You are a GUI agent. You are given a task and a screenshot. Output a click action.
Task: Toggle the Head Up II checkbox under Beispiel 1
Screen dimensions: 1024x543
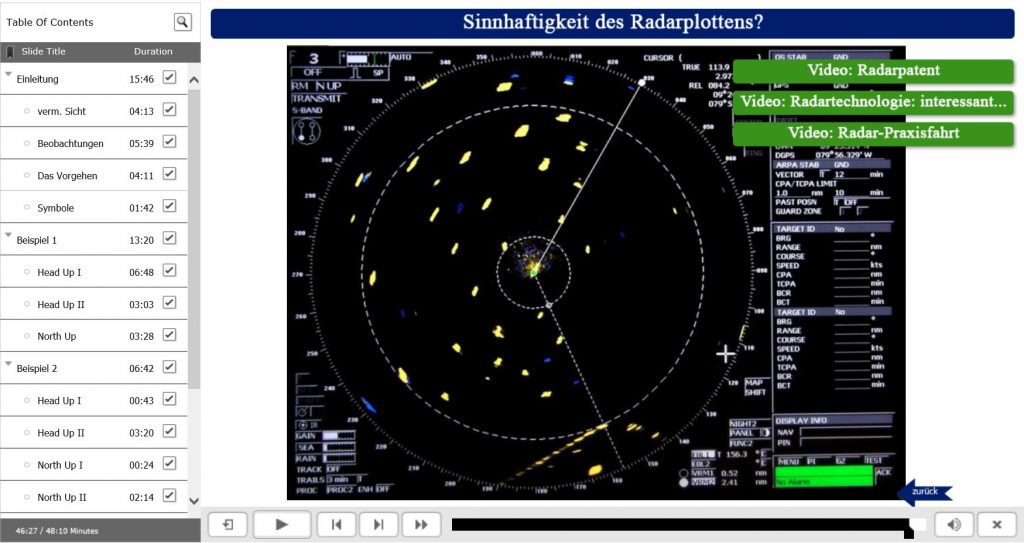tap(169, 304)
